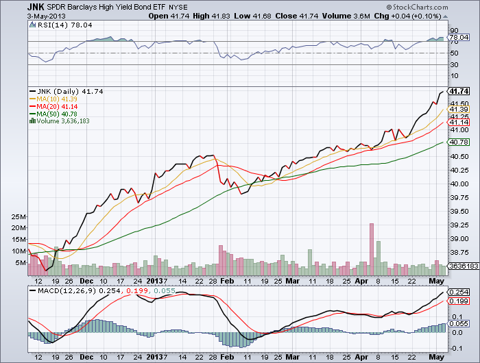Screen dimensions: 480x363
Task: Select the SPDR Barclays High Yield Bond ETF title
Action: click(x=106, y=7)
